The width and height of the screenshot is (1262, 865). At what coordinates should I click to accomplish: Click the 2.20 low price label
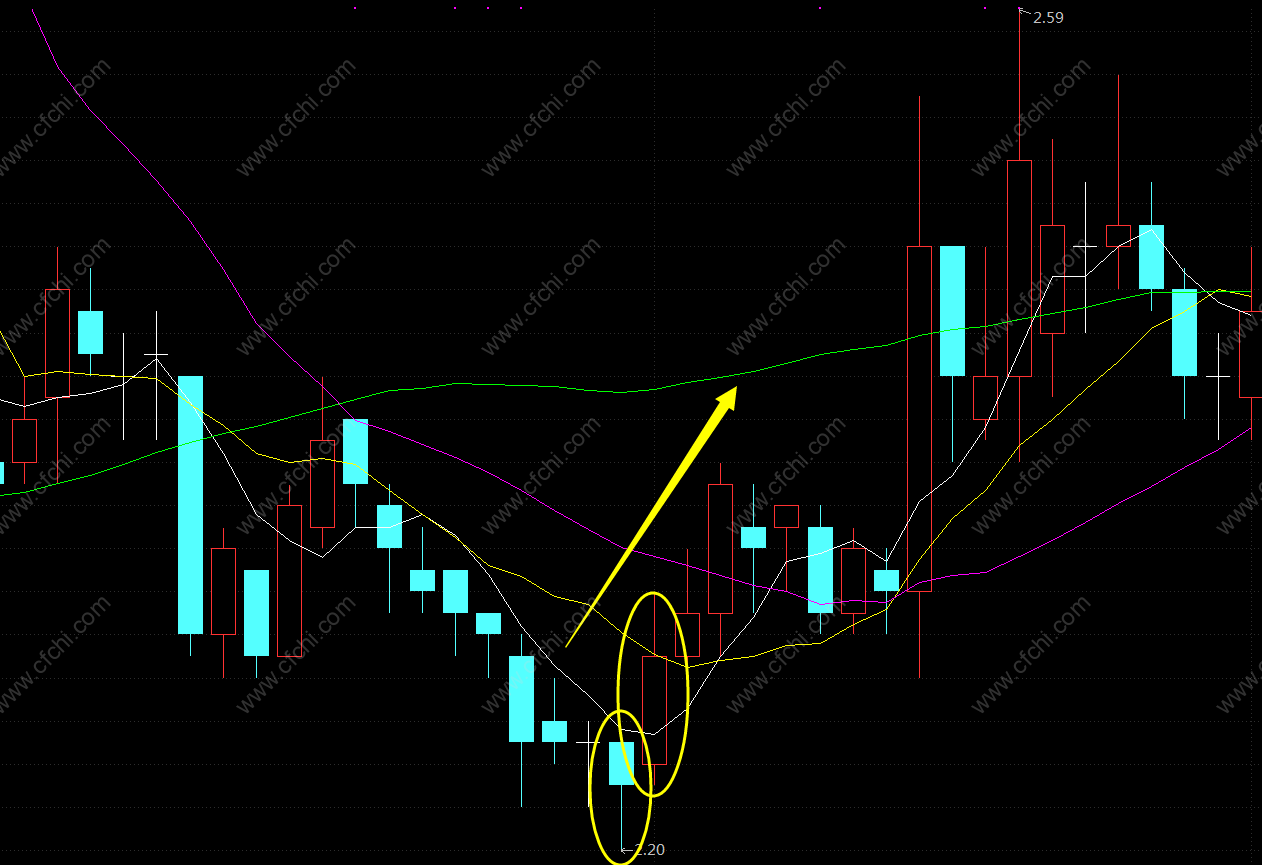pyautogui.click(x=650, y=850)
